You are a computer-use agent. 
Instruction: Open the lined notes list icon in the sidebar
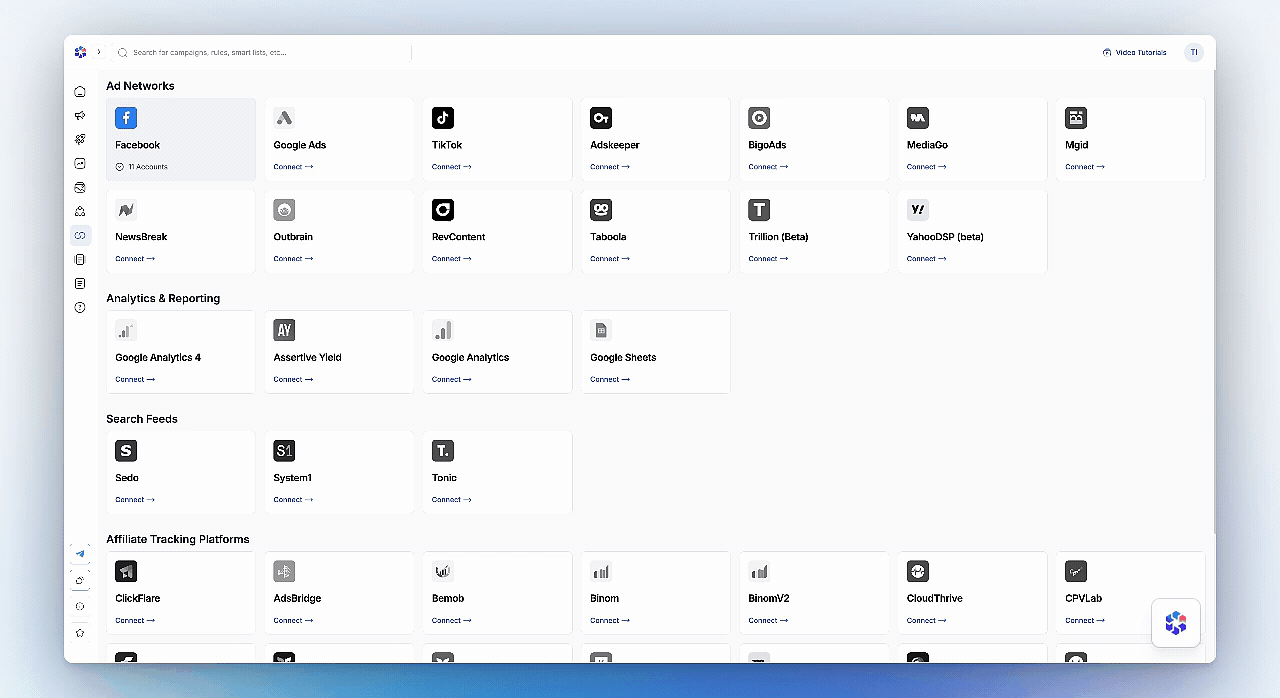pyautogui.click(x=80, y=284)
